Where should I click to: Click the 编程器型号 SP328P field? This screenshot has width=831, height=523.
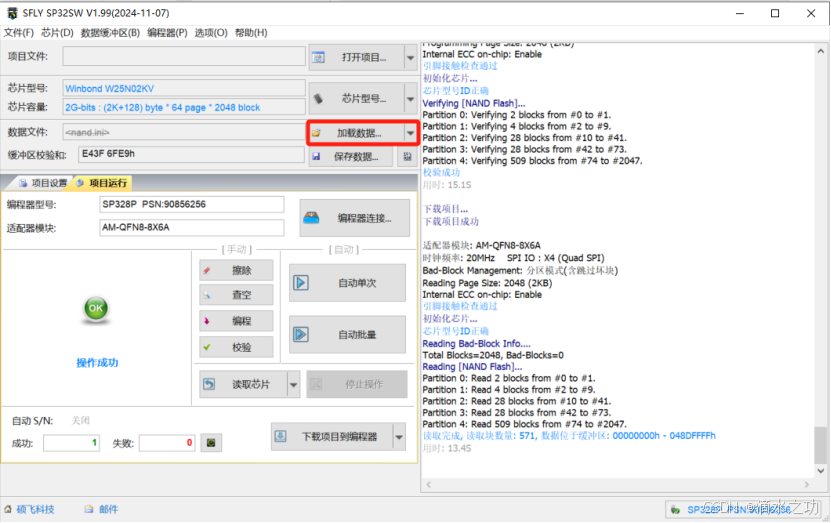(x=191, y=205)
